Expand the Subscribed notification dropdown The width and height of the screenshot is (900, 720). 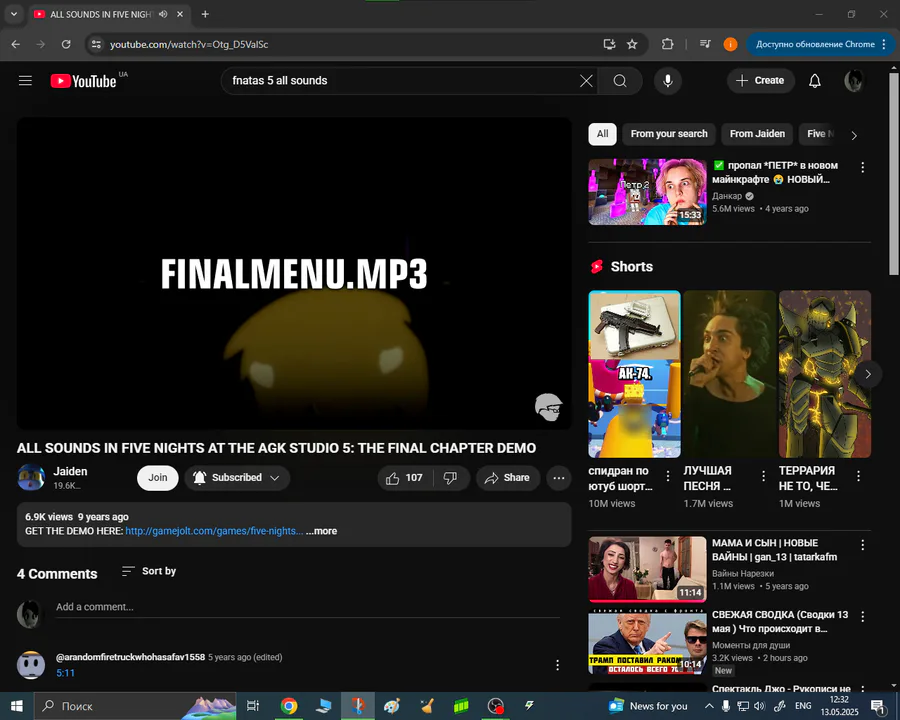click(x=237, y=478)
